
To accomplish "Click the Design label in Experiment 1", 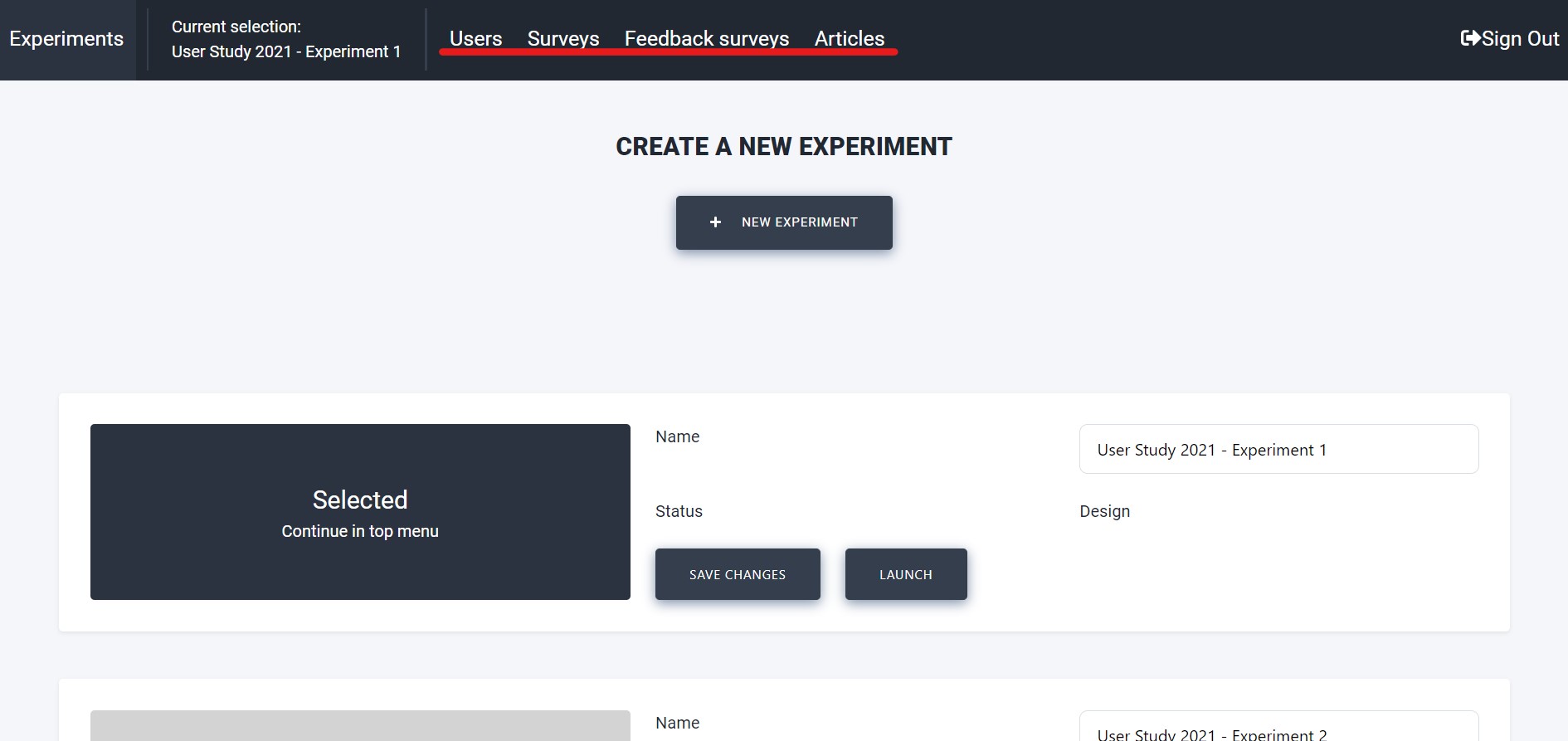I will click(x=1104, y=511).
